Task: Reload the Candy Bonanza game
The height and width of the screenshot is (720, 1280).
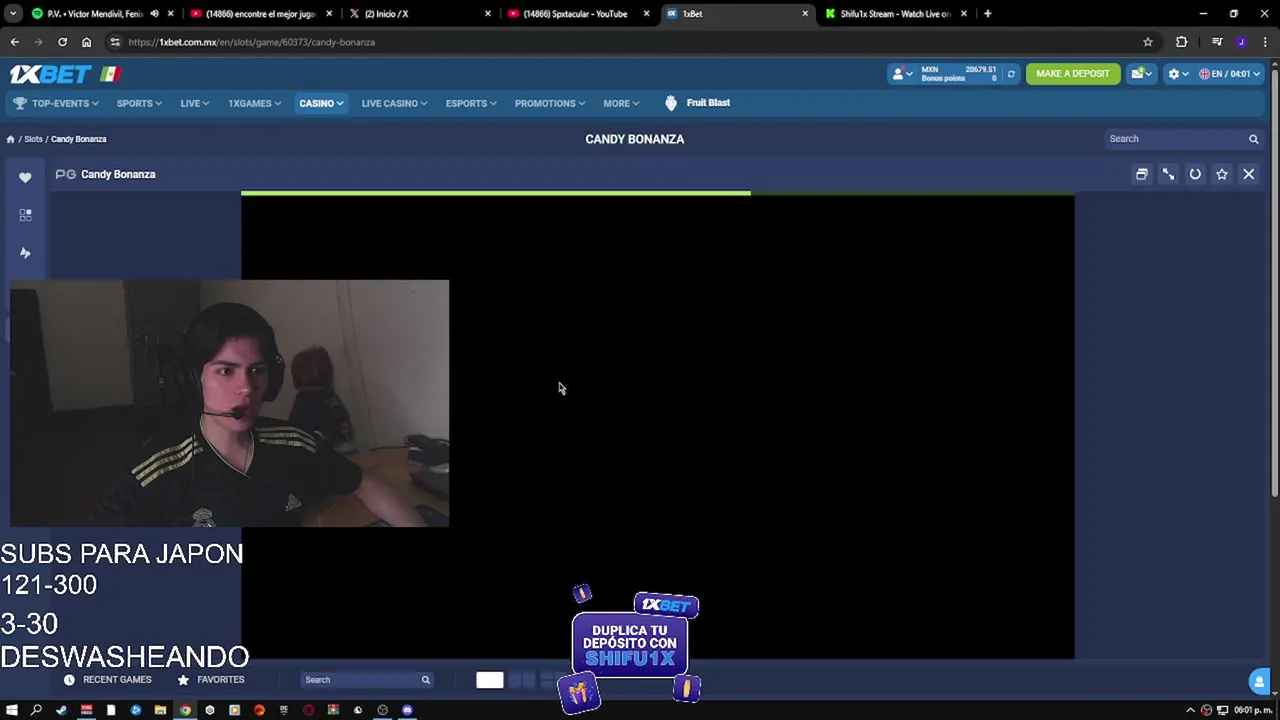Action: 1195,174
